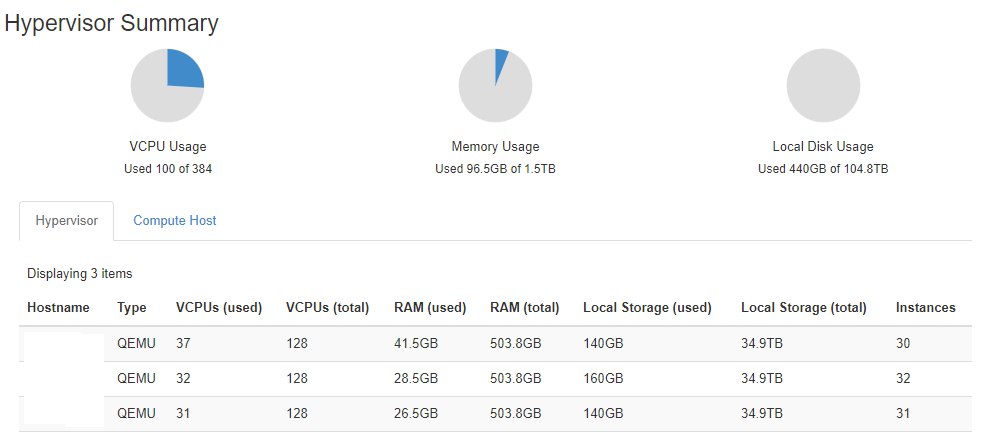Click the Local Disk Usage pie chart
996x441 pixels.
pos(823,85)
